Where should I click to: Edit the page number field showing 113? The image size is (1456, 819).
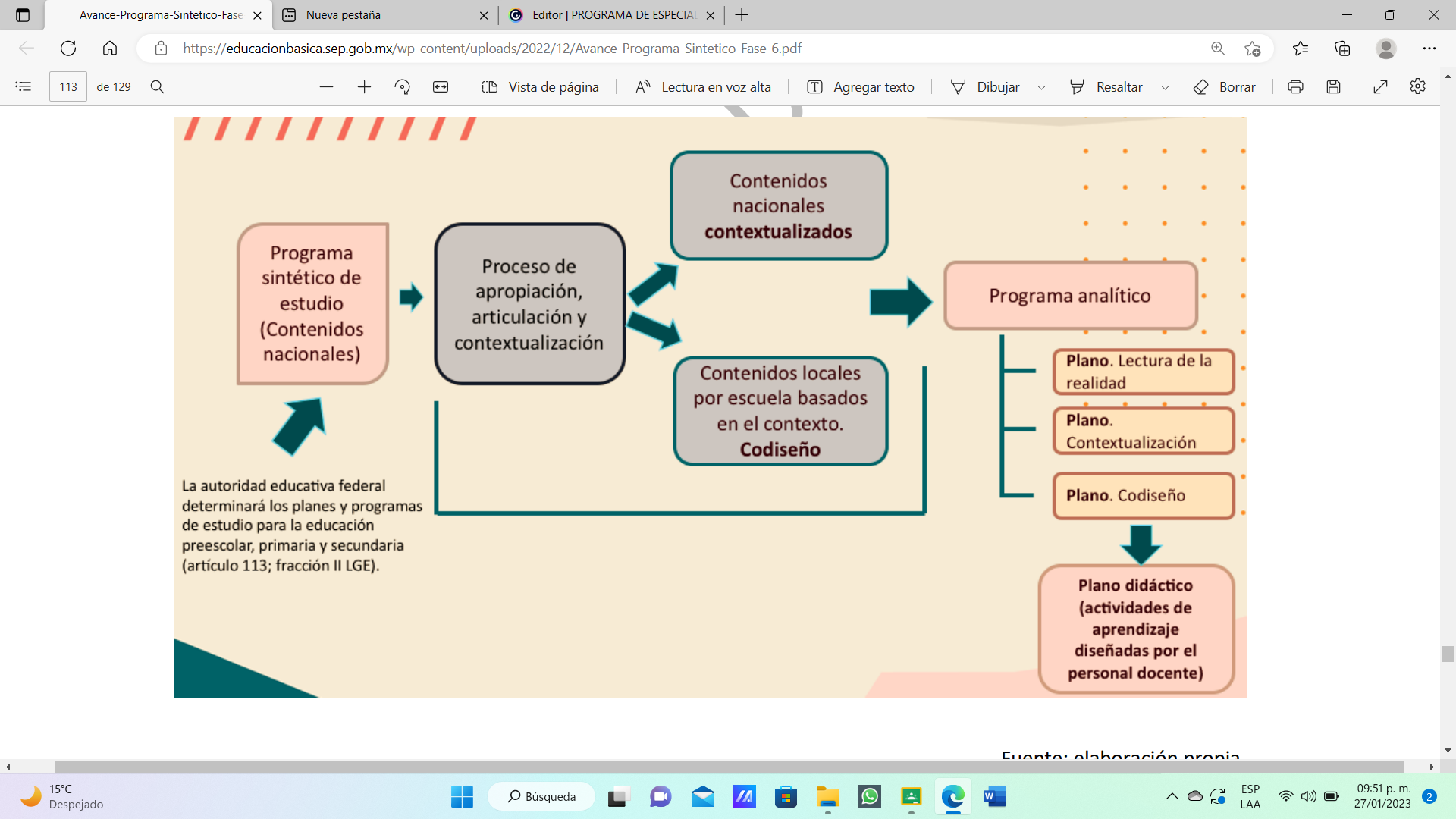tap(67, 86)
